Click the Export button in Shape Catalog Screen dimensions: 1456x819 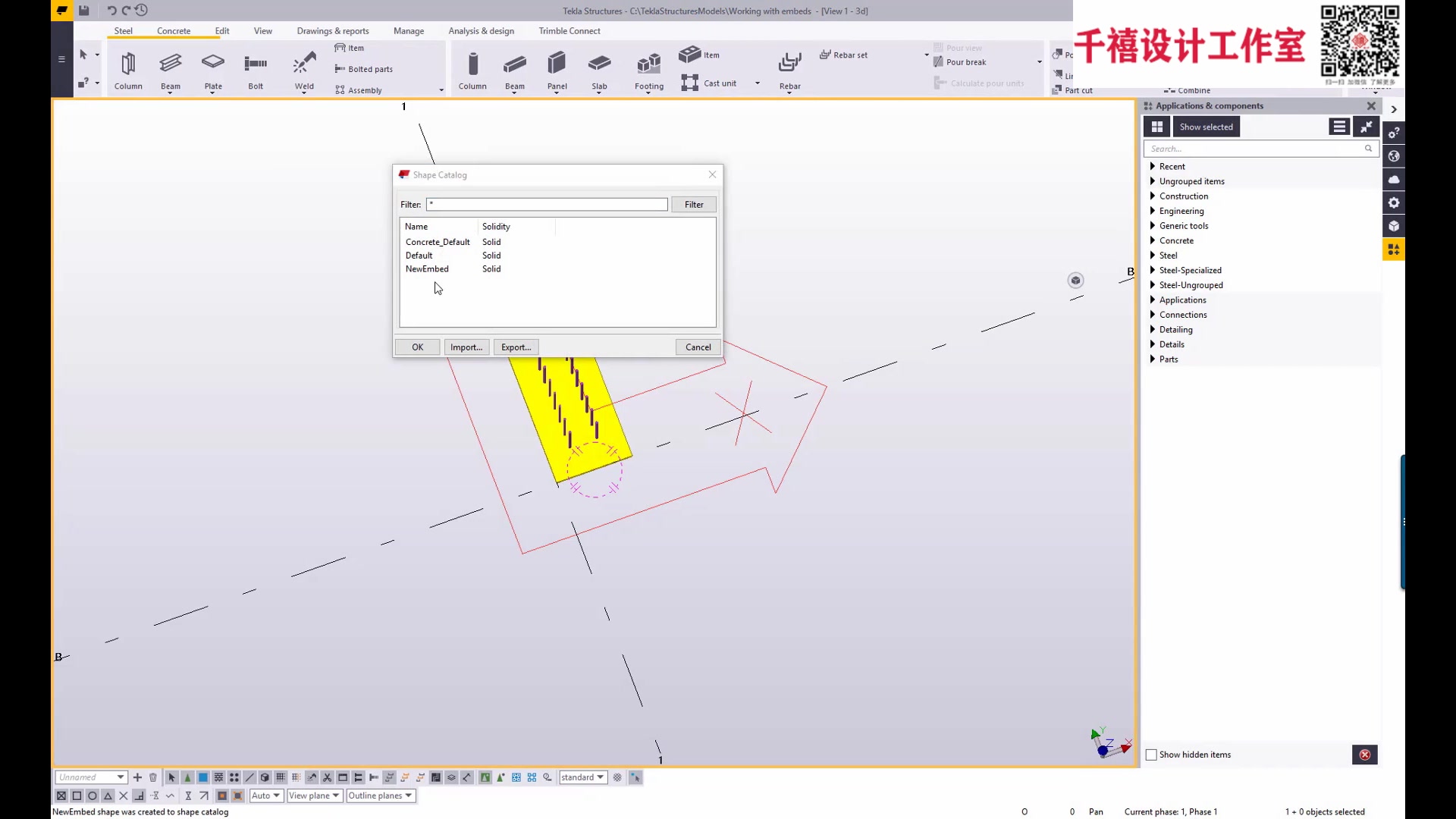pyautogui.click(x=517, y=347)
